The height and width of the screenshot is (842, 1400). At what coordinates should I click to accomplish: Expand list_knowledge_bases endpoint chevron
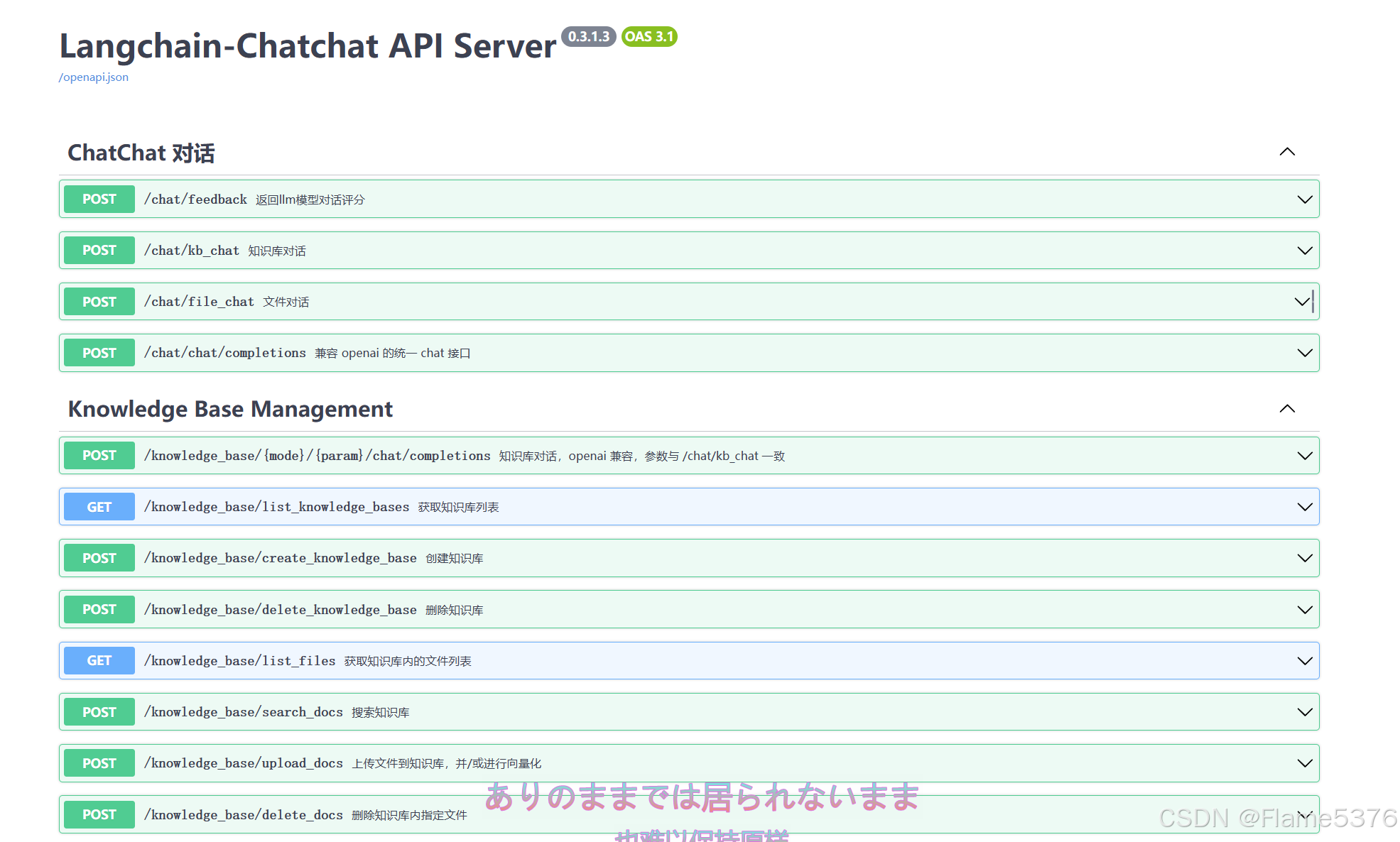[1304, 507]
